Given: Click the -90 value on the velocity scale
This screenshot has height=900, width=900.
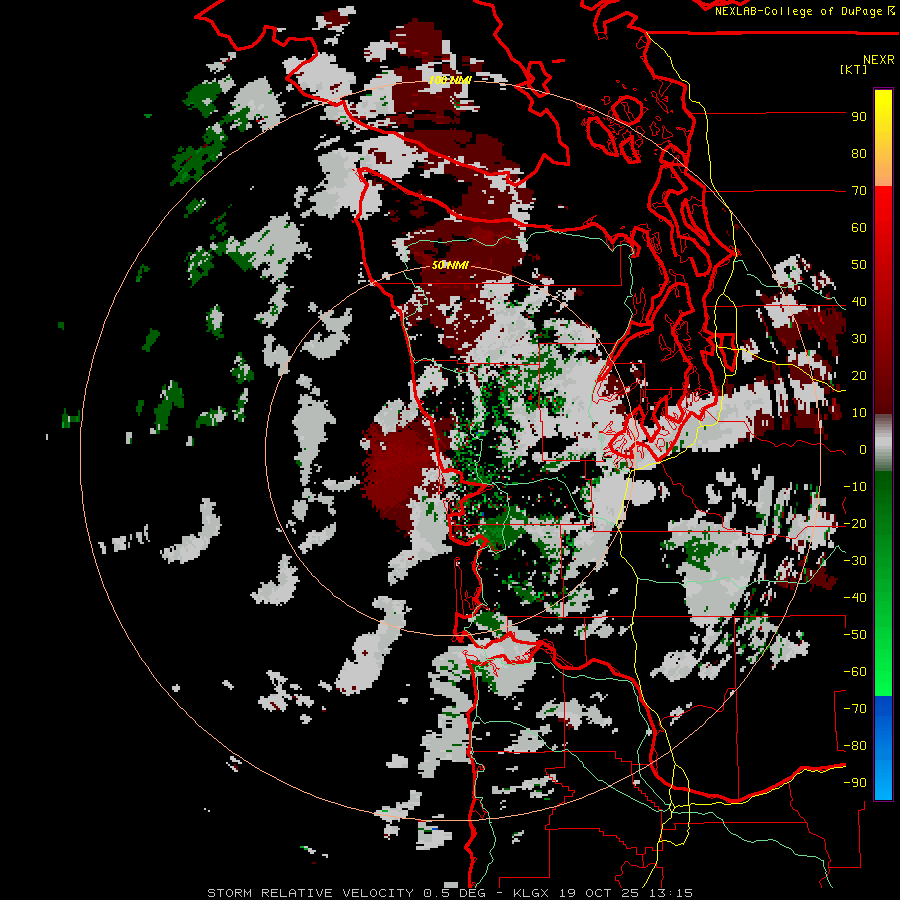Looking at the screenshot, I should point(855,783).
